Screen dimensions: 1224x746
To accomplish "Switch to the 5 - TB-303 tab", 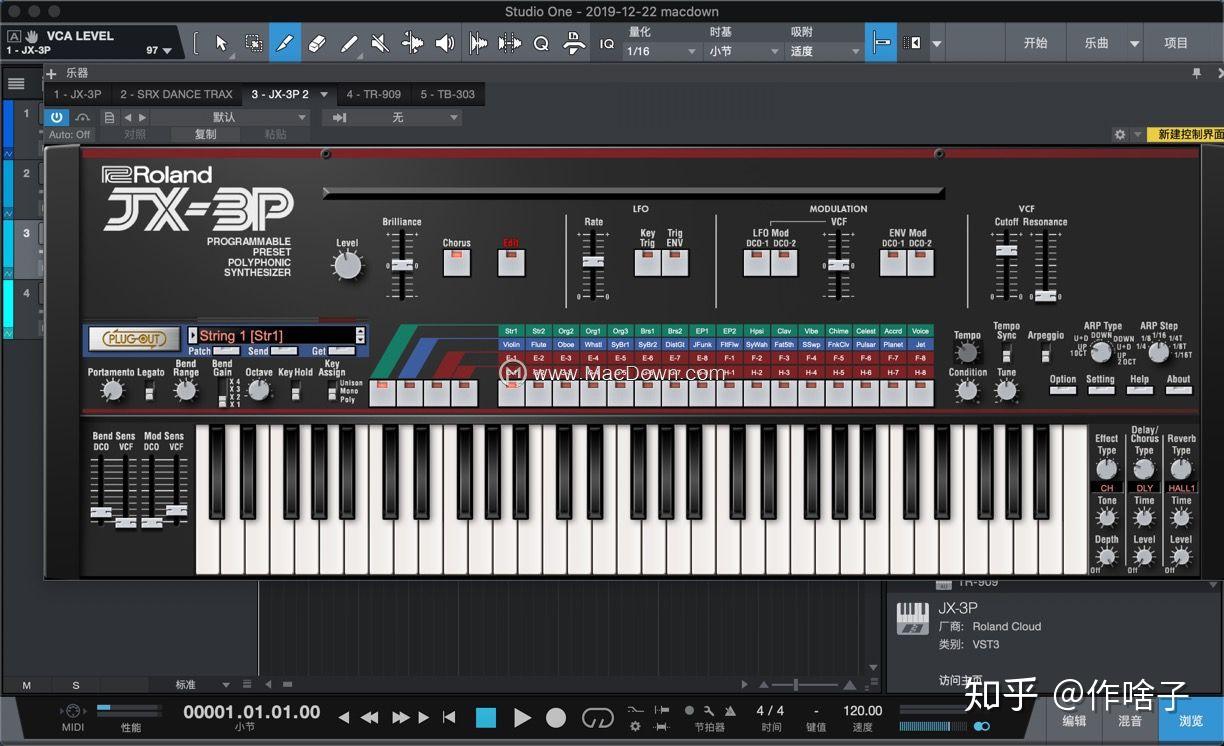I will (447, 94).
